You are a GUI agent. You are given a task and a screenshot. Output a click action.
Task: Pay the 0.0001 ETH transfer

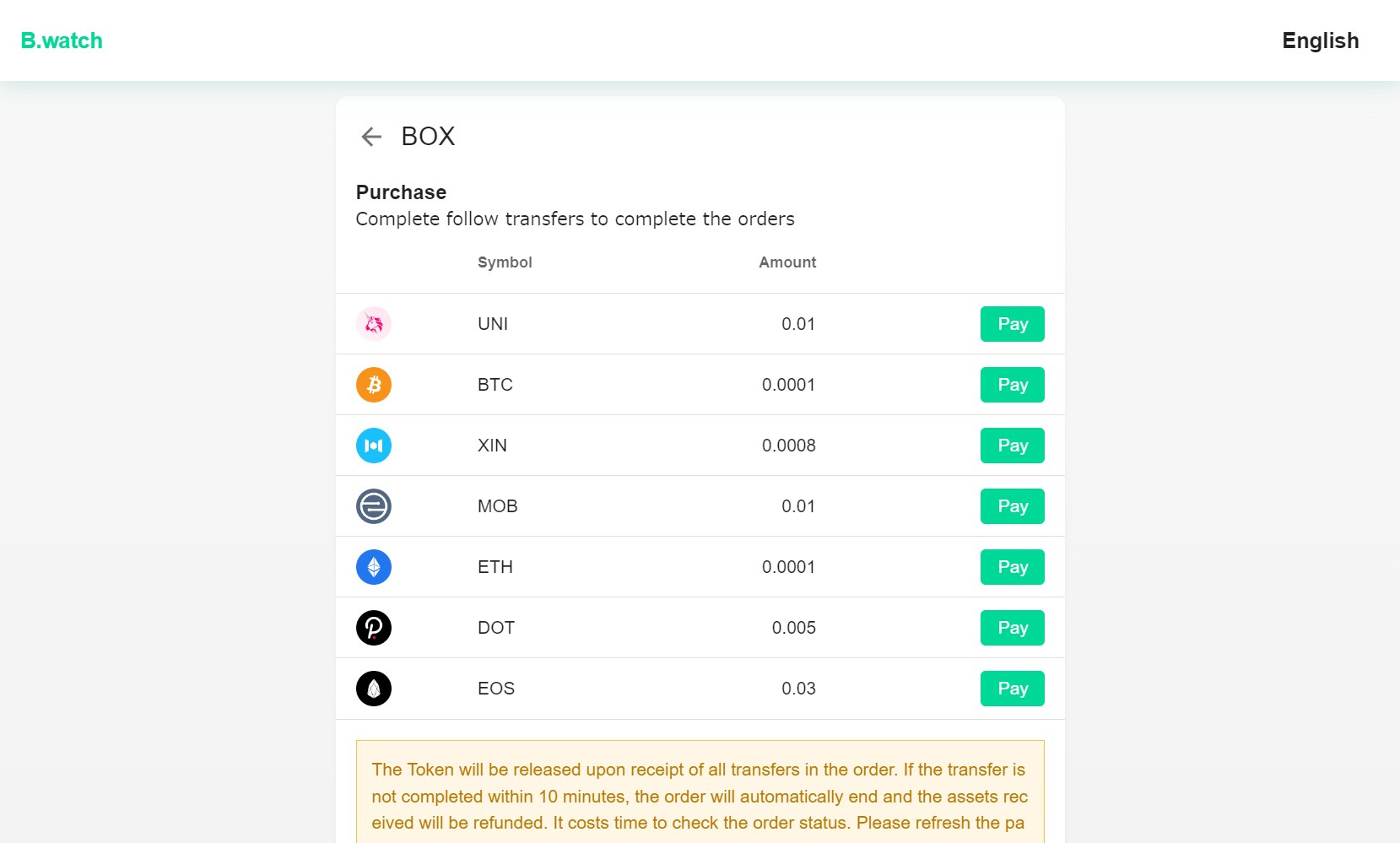(1013, 567)
